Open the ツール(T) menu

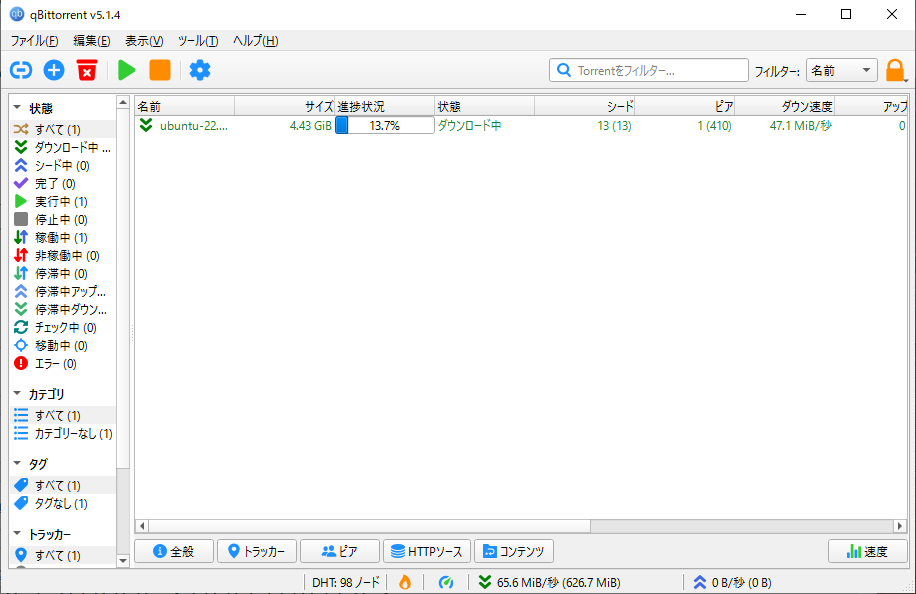[197, 41]
